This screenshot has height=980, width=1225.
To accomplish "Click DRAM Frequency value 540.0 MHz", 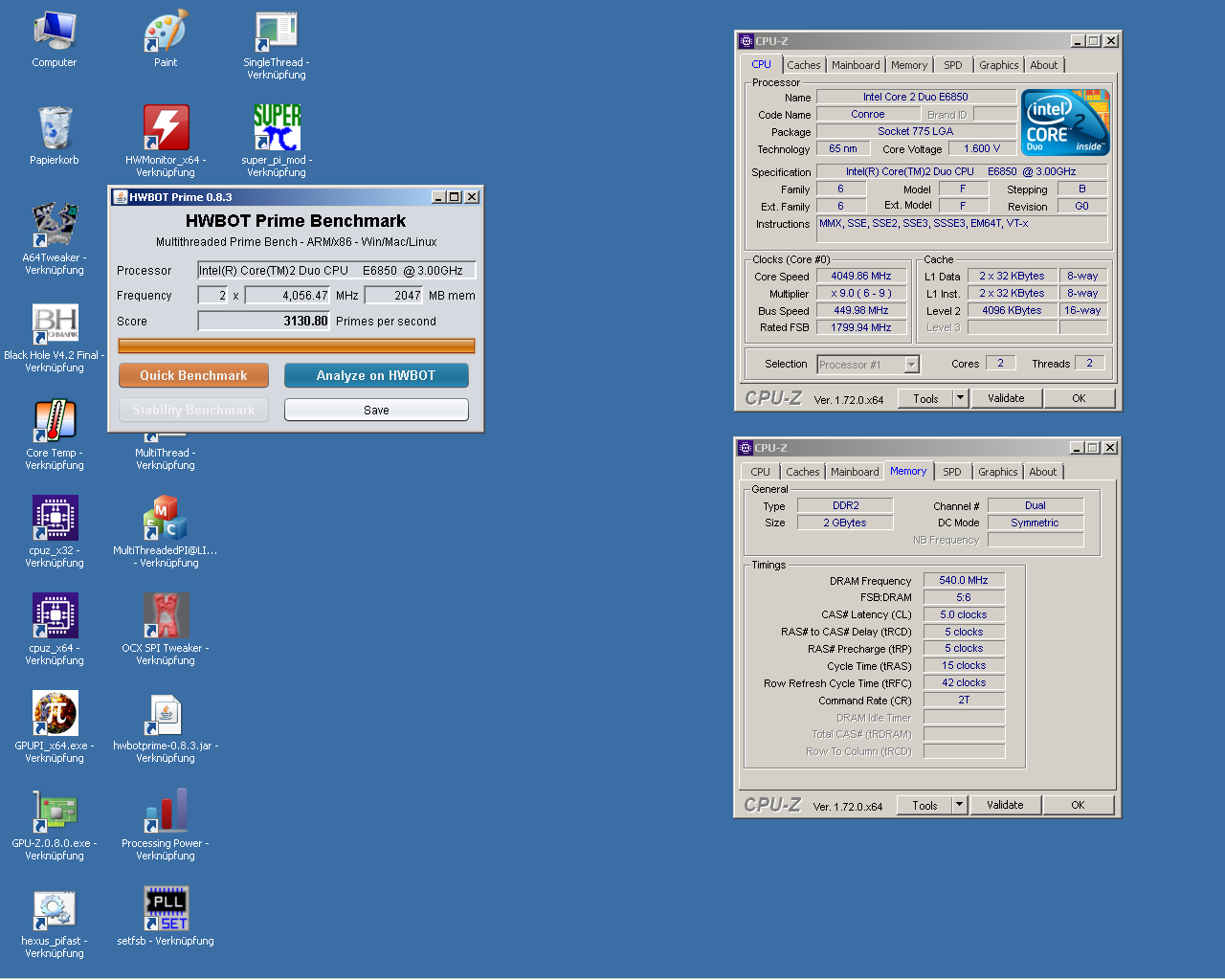I will point(964,580).
